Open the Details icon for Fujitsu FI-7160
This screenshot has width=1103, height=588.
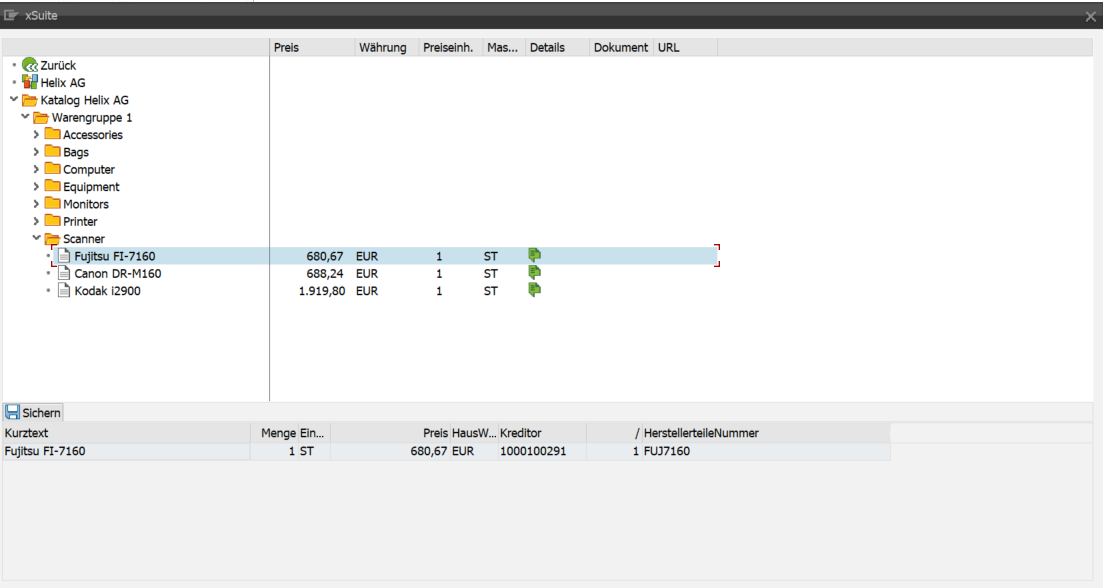click(x=534, y=255)
